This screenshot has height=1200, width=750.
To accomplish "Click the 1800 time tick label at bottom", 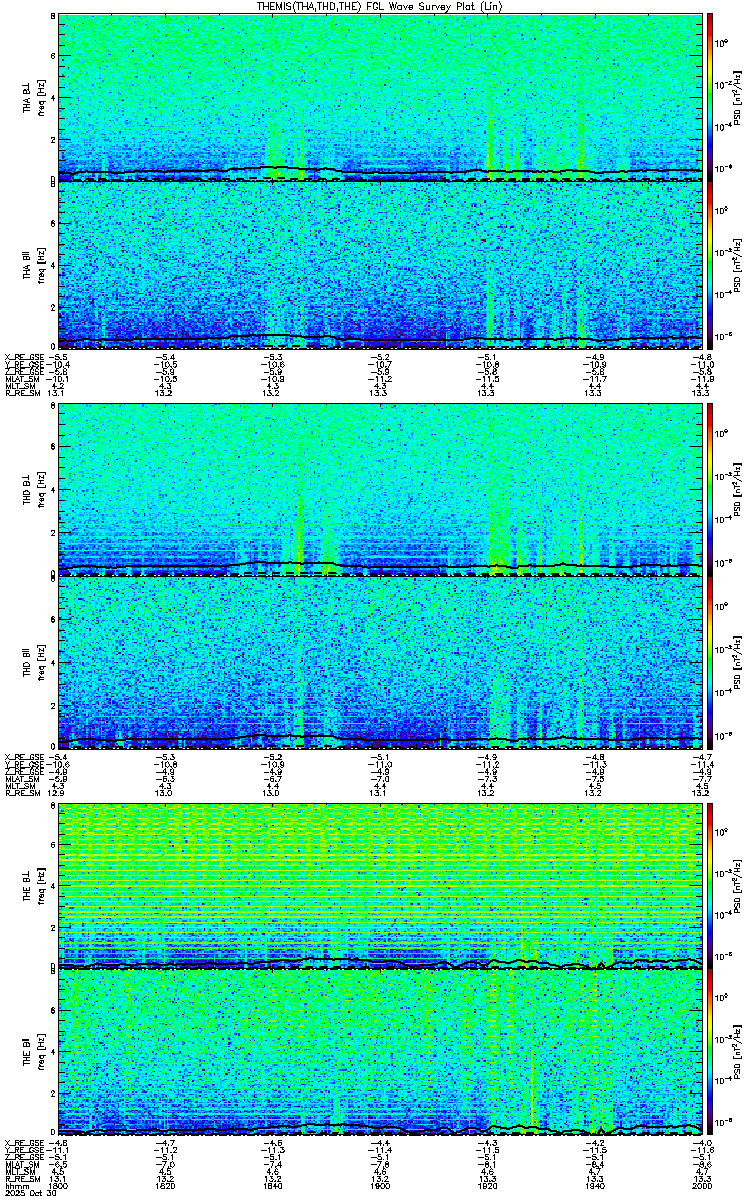I will 58,1187.
